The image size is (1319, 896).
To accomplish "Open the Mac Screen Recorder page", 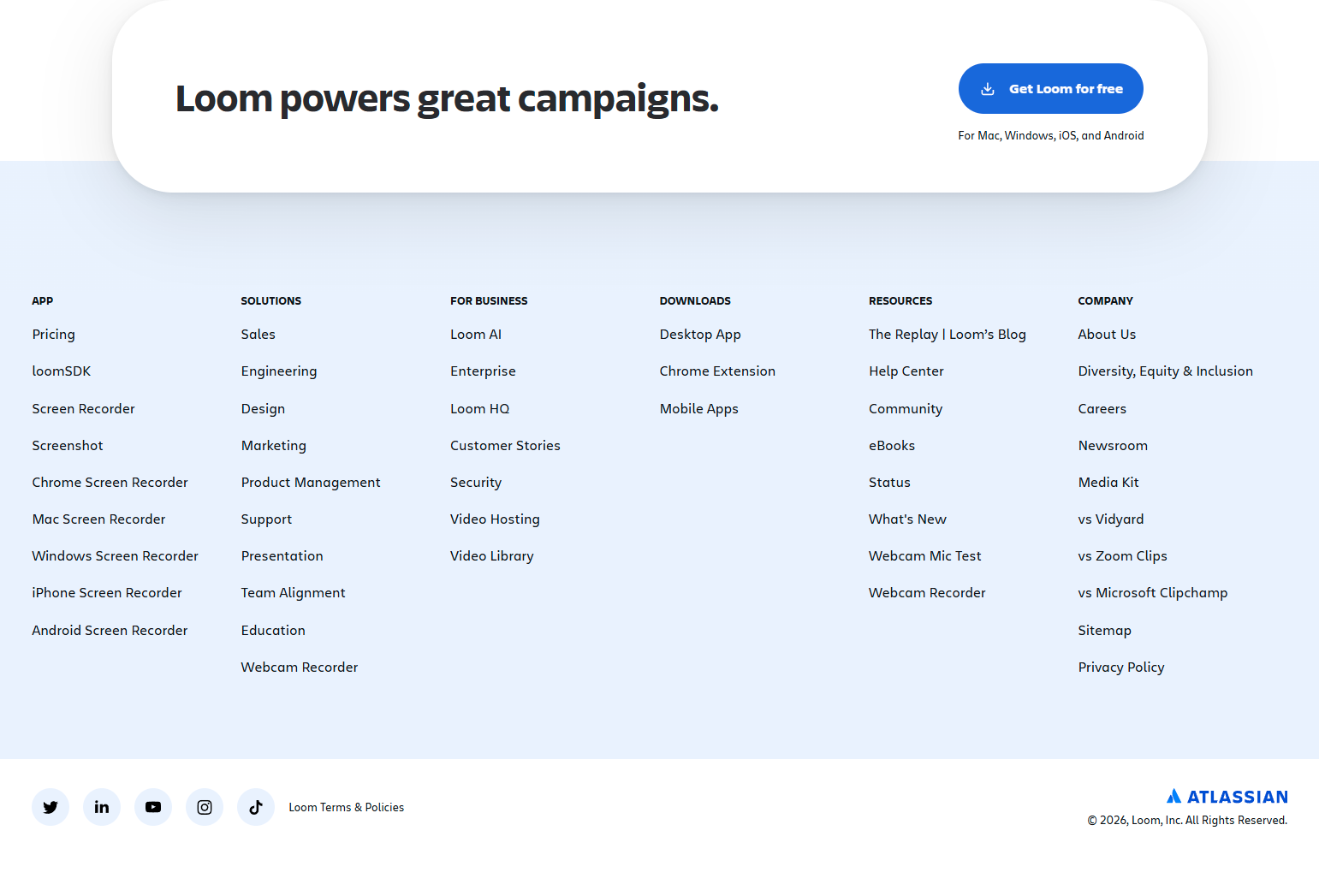I will pos(98,519).
